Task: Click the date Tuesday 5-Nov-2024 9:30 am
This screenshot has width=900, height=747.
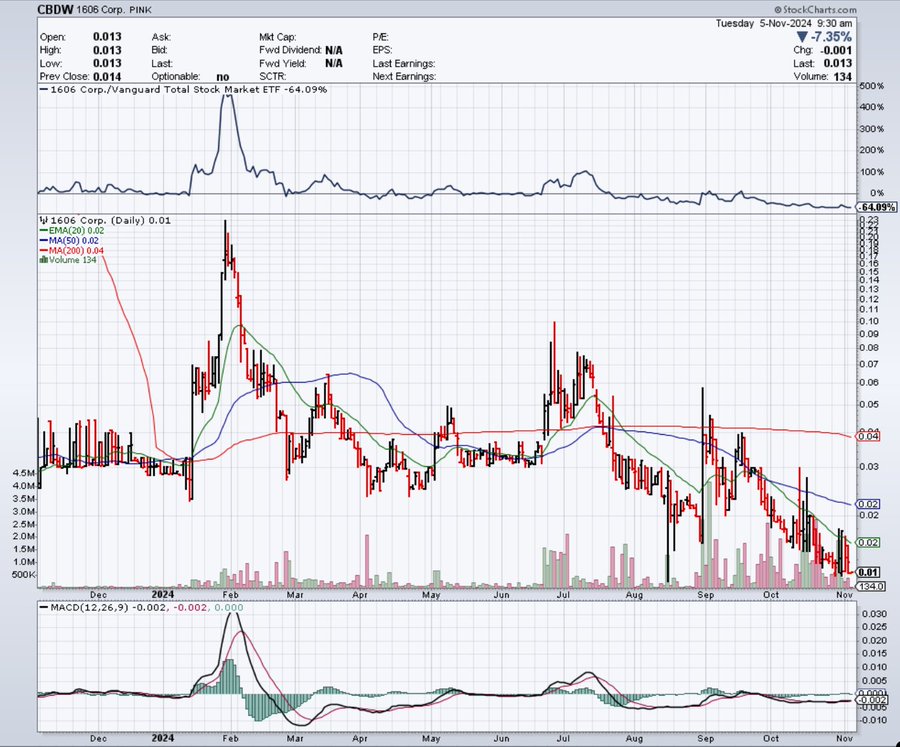Action: click(x=784, y=24)
